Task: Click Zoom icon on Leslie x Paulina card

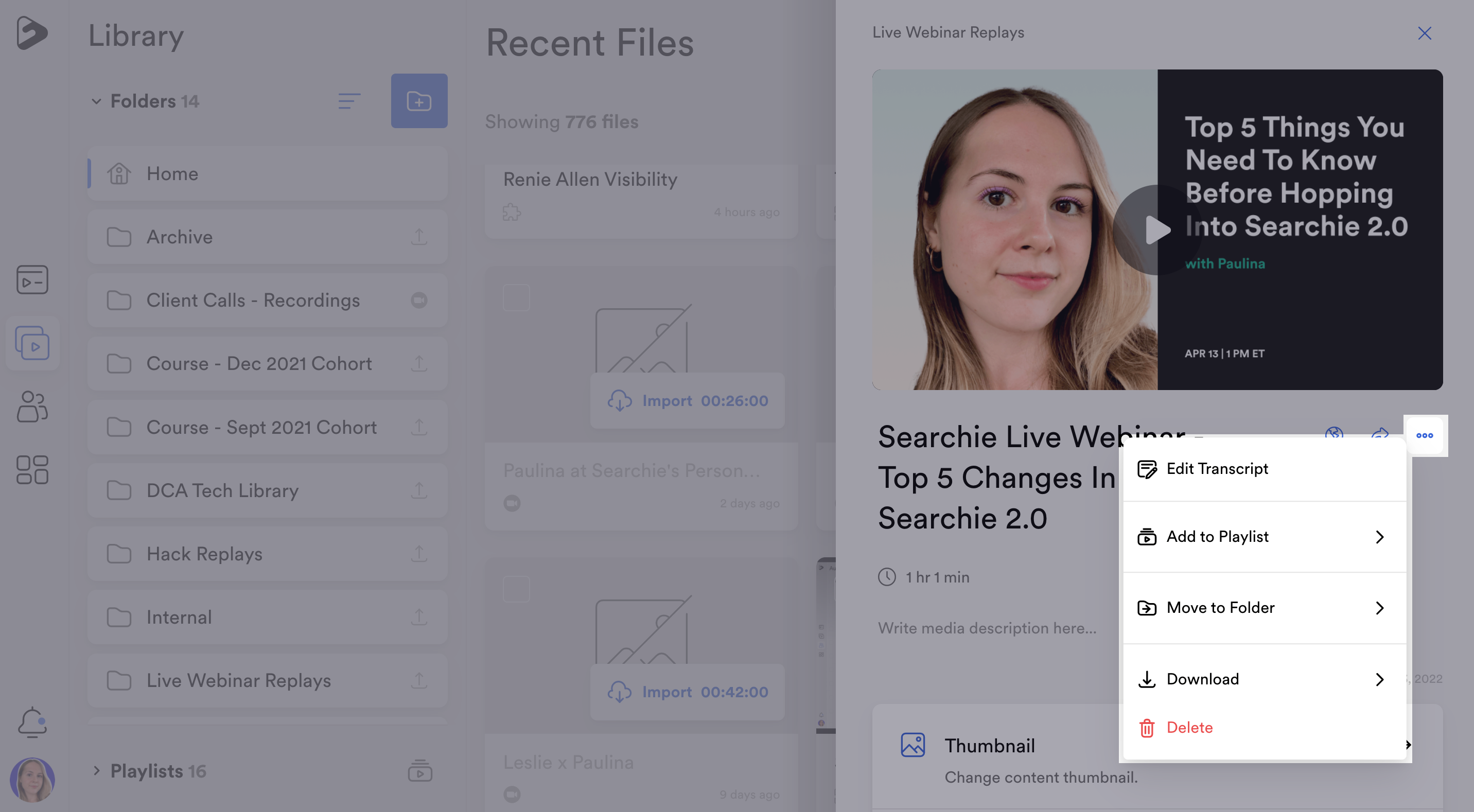Action: coord(512,795)
